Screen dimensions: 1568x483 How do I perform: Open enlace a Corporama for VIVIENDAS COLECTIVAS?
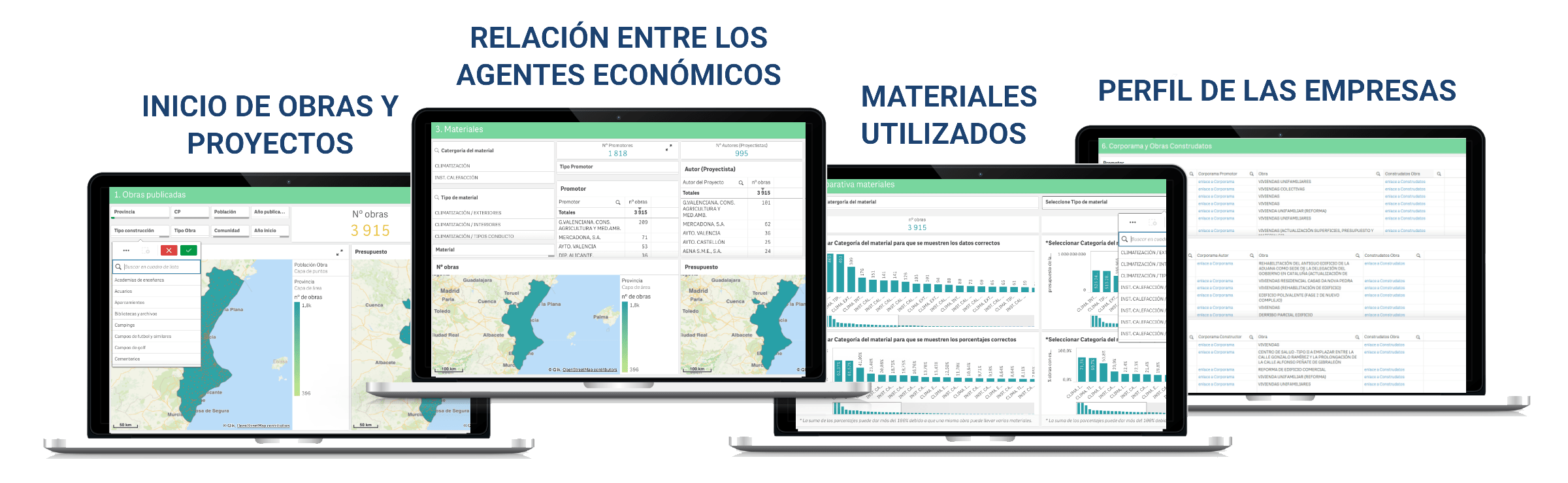tap(1216, 189)
